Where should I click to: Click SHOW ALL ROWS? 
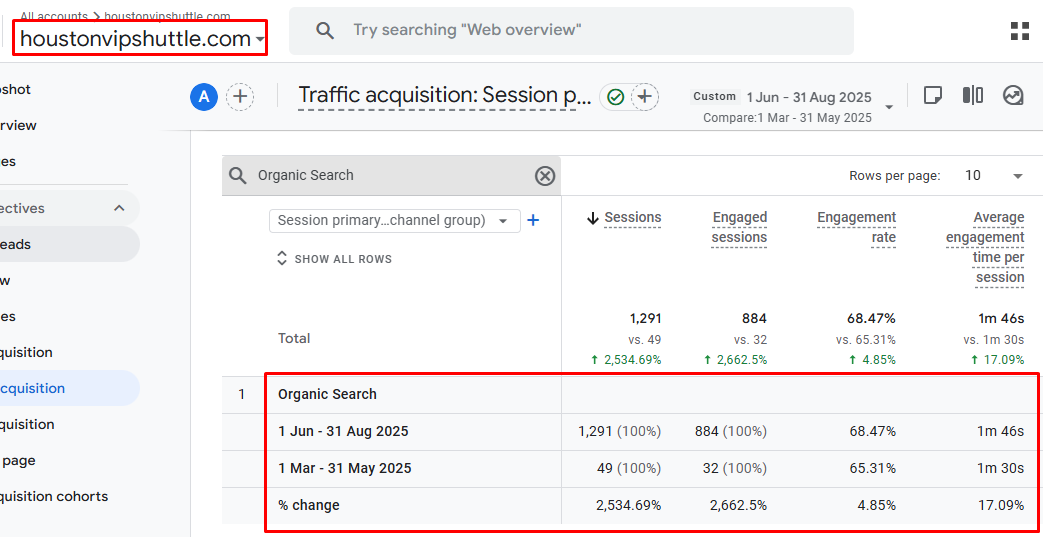point(334,259)
